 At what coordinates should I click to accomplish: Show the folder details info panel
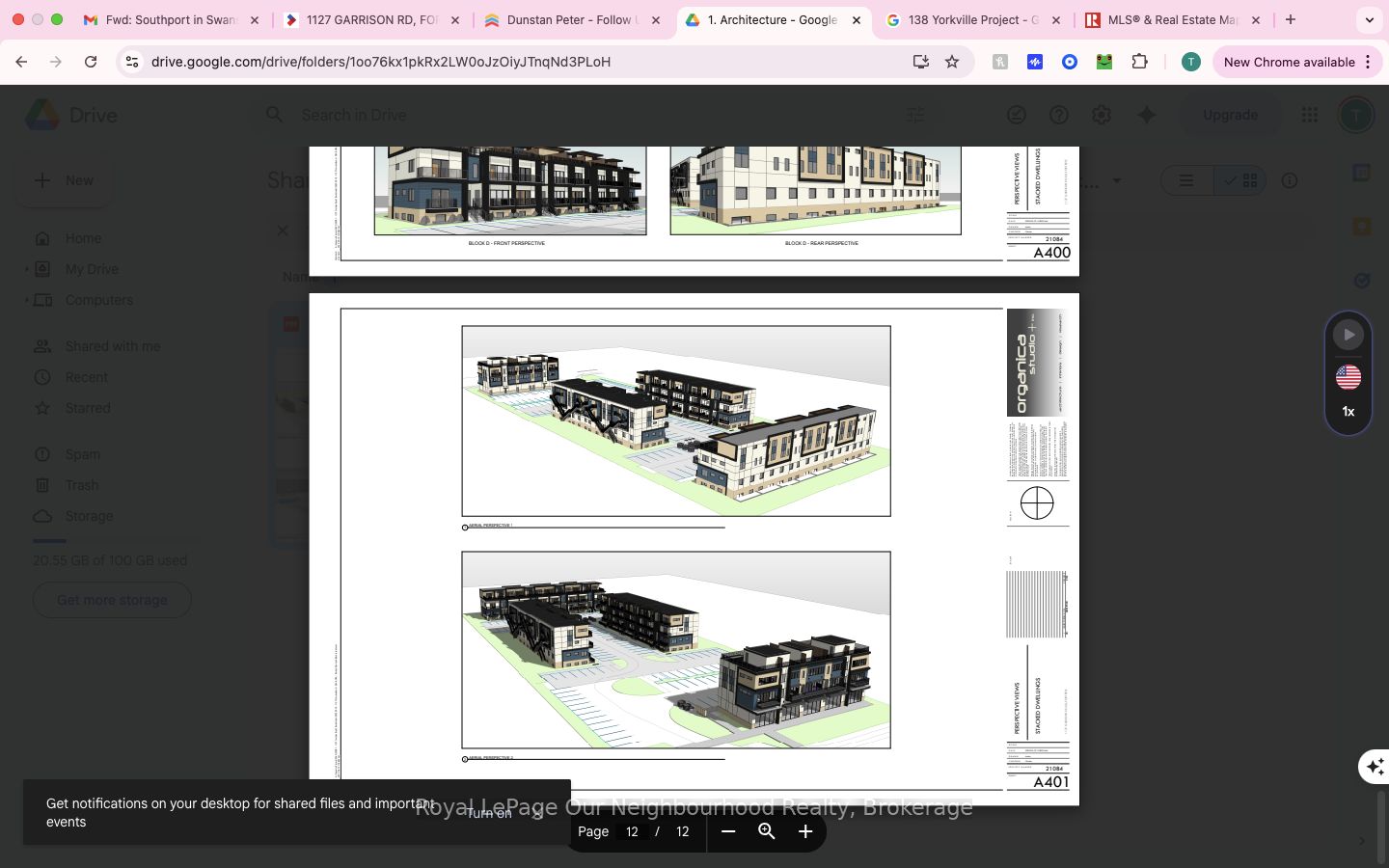[x=1290, y=180]
